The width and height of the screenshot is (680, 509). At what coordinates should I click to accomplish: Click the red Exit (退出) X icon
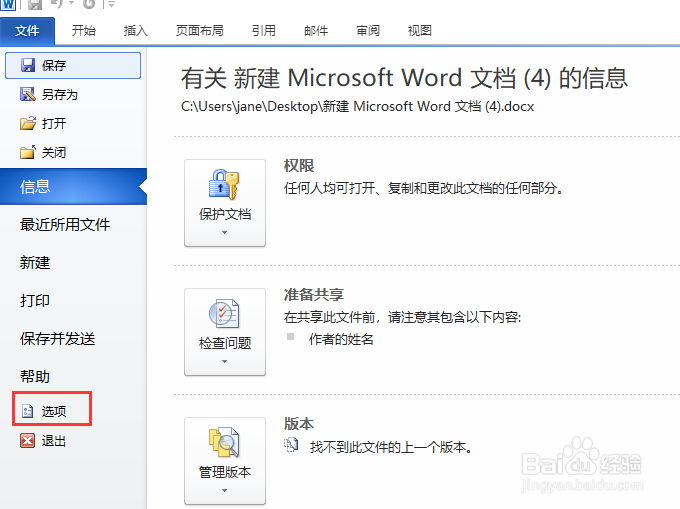pos(27,440)
